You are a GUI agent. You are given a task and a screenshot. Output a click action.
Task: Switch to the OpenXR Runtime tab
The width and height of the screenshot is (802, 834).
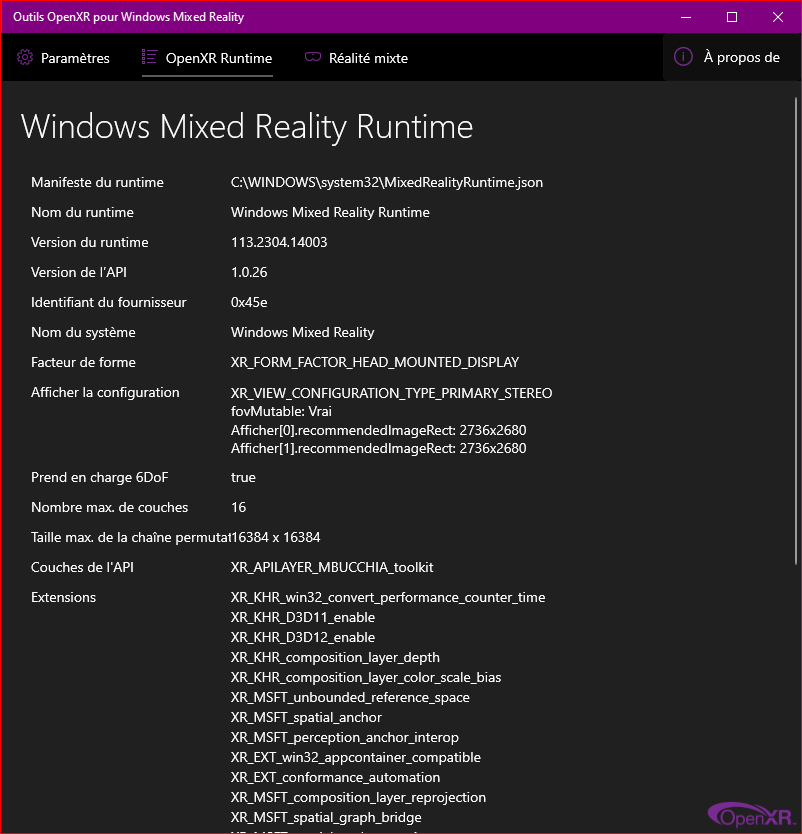[207, 58]
